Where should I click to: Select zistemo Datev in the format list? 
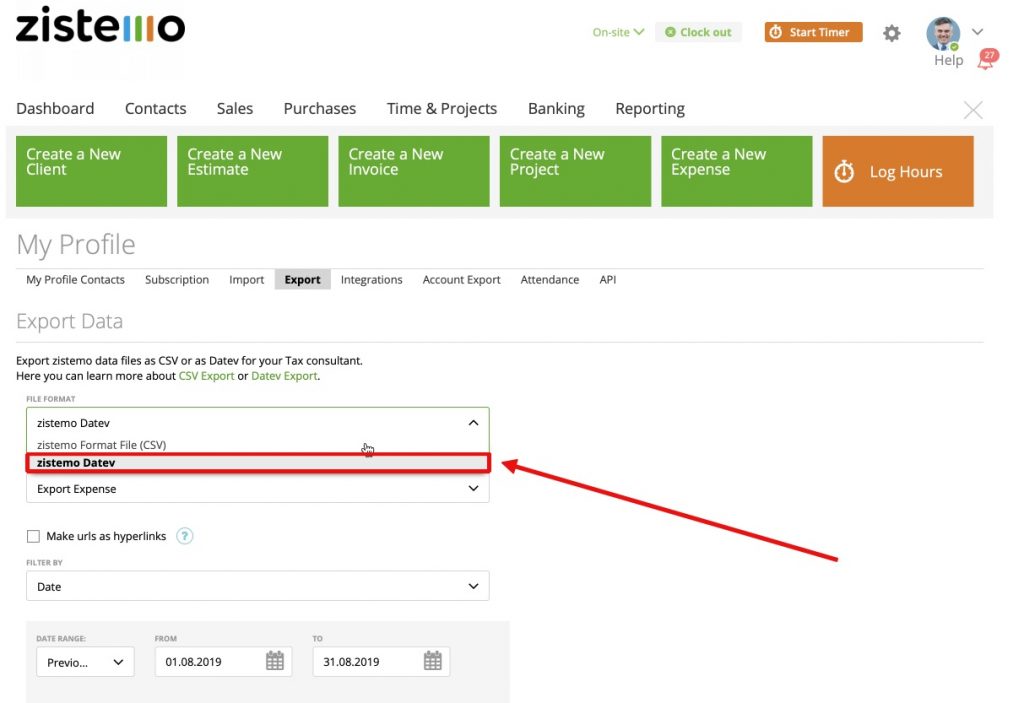[257, 462]
